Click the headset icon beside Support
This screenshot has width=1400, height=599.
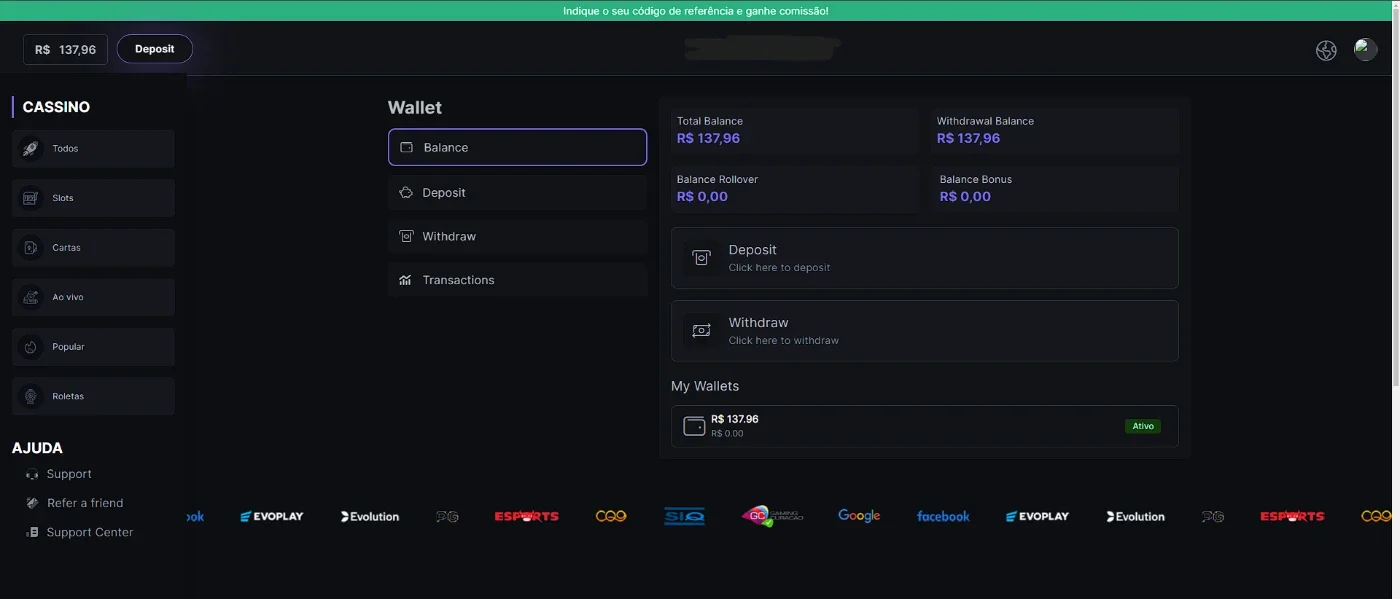32,474
